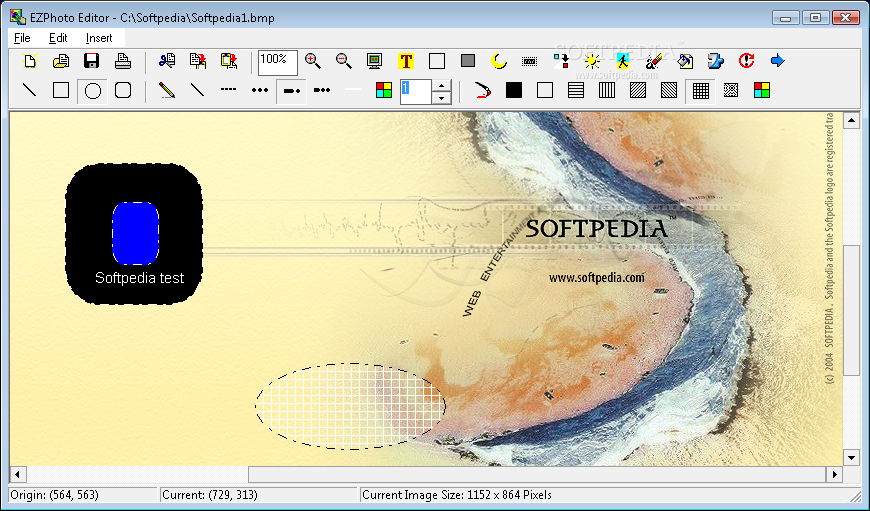Click the New document icon

point(30,61)
